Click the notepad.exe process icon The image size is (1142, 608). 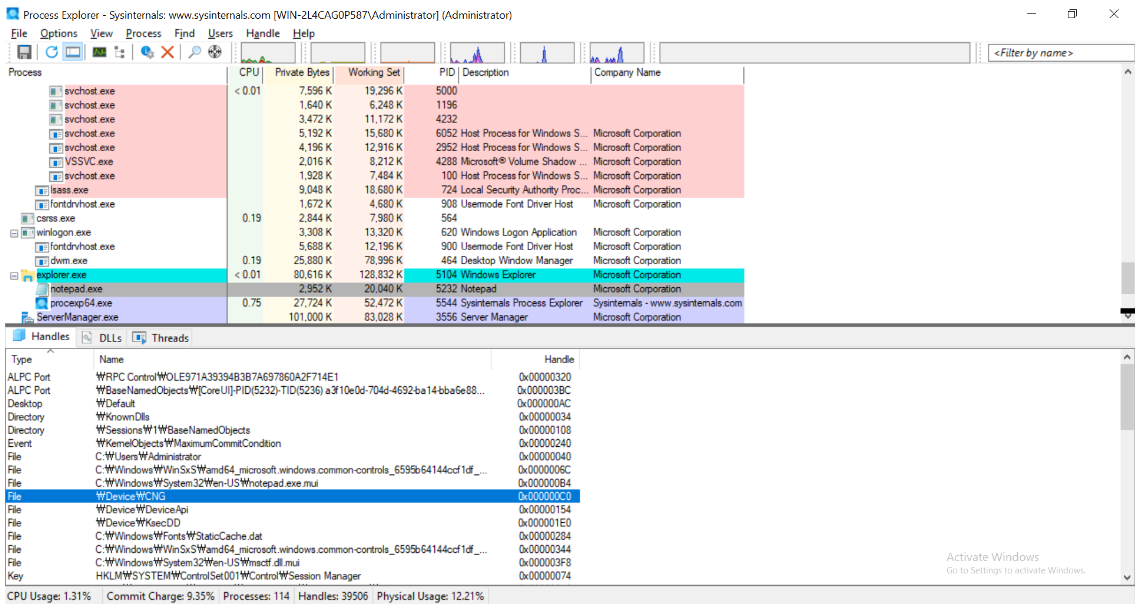42,289
